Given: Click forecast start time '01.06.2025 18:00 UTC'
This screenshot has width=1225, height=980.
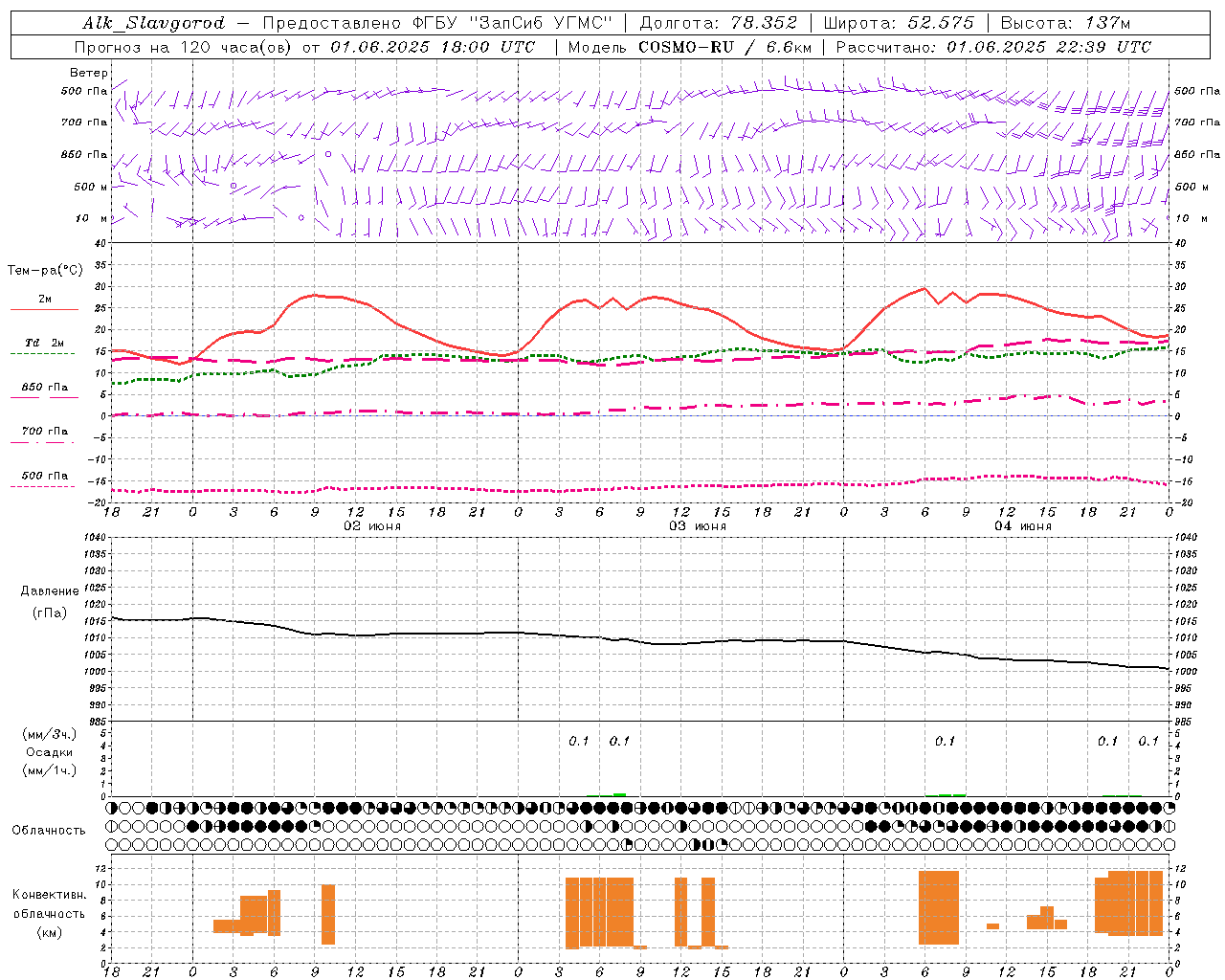Looking at the screenshot, I should tap(433, 47).
